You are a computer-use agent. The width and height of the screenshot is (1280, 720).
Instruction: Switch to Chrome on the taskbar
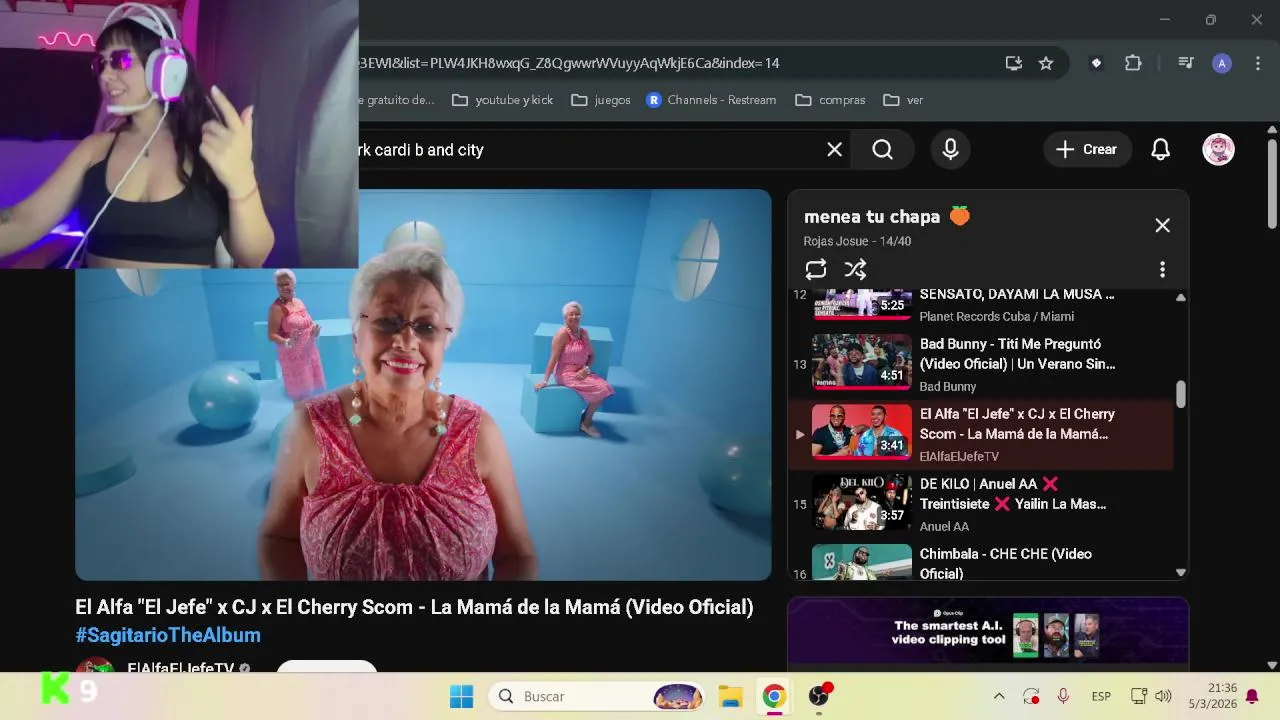click(x=774, y=696)
